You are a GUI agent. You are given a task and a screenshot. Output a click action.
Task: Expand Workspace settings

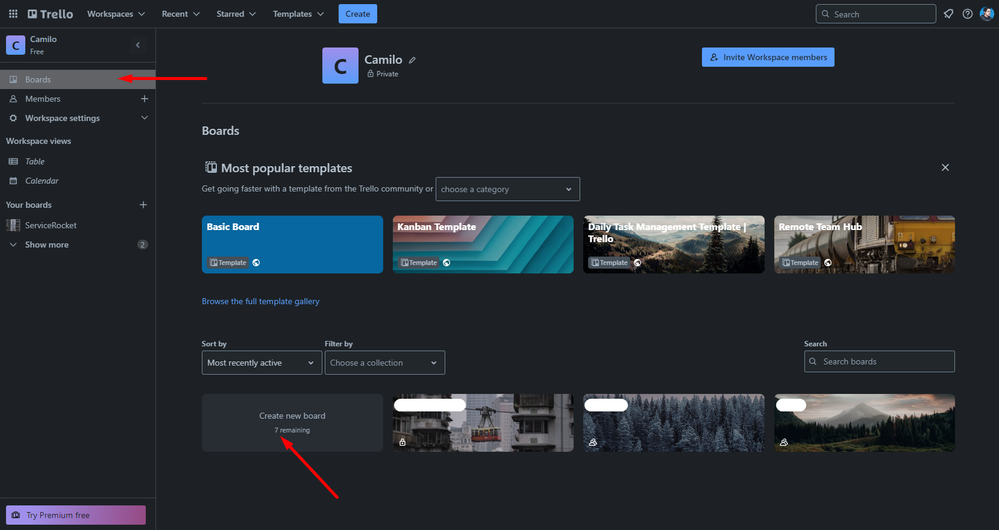(x=78, y=118)
